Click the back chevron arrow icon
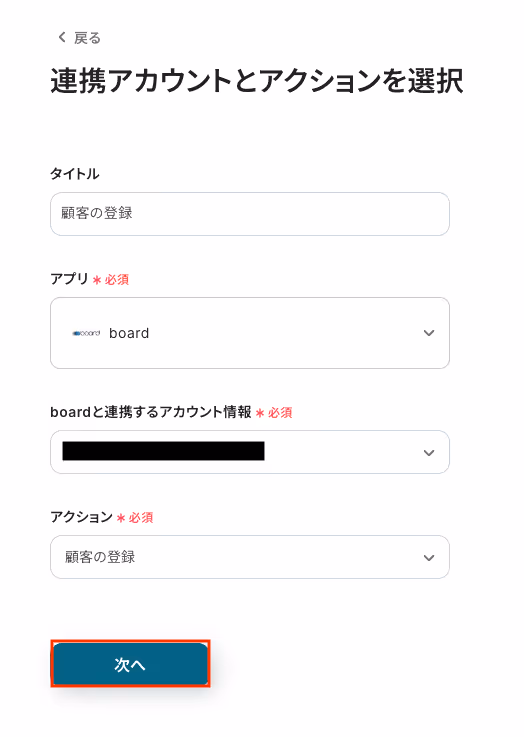 (62, 38)
